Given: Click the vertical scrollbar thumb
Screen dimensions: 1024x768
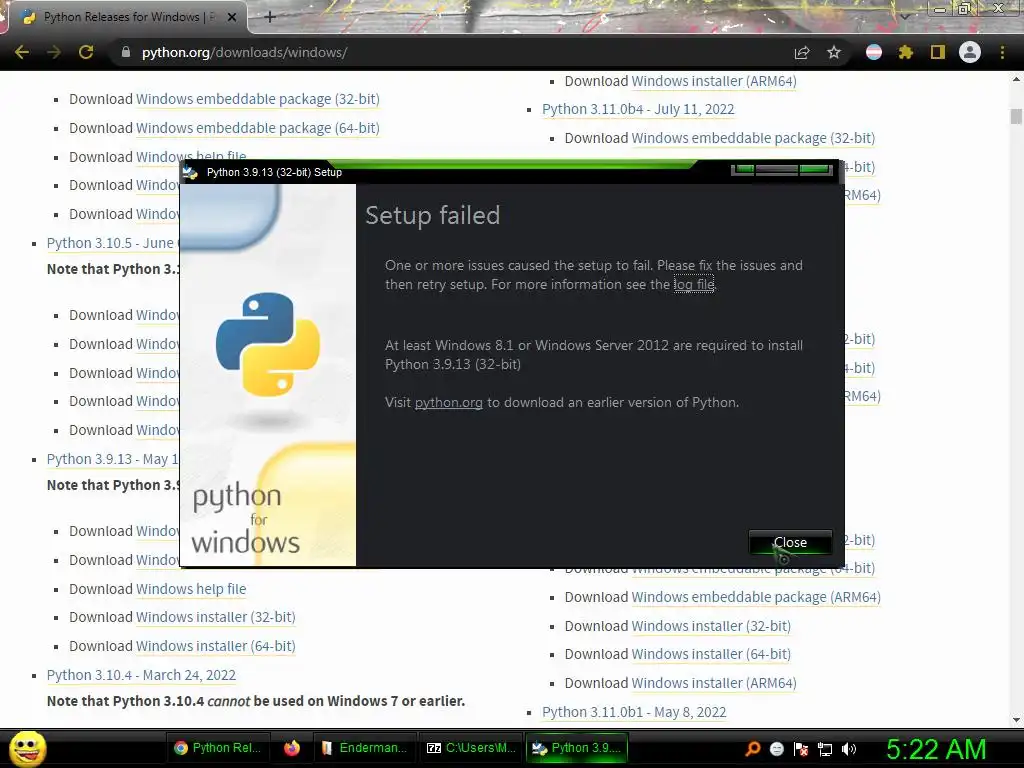Looking at the screenshot, I should tap(1016, 116).
